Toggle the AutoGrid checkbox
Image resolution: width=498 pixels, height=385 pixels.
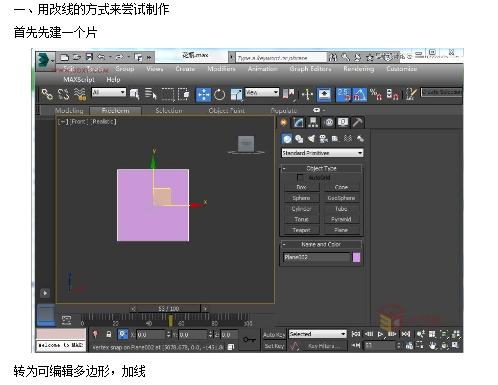(x=300, y=177)
